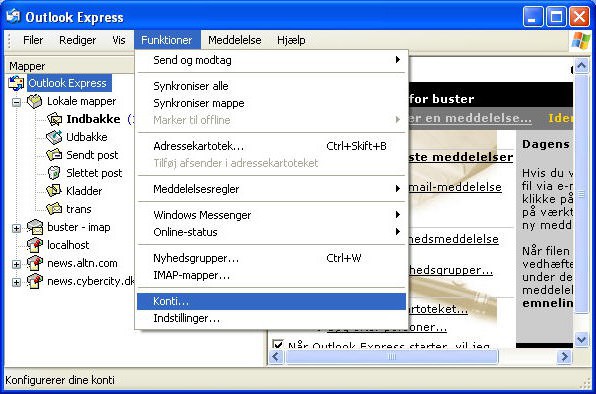The width and height of the screenshot is (596, 394).
Task: Open the Meddelelsesregler submenu
Action: point(271,189)
